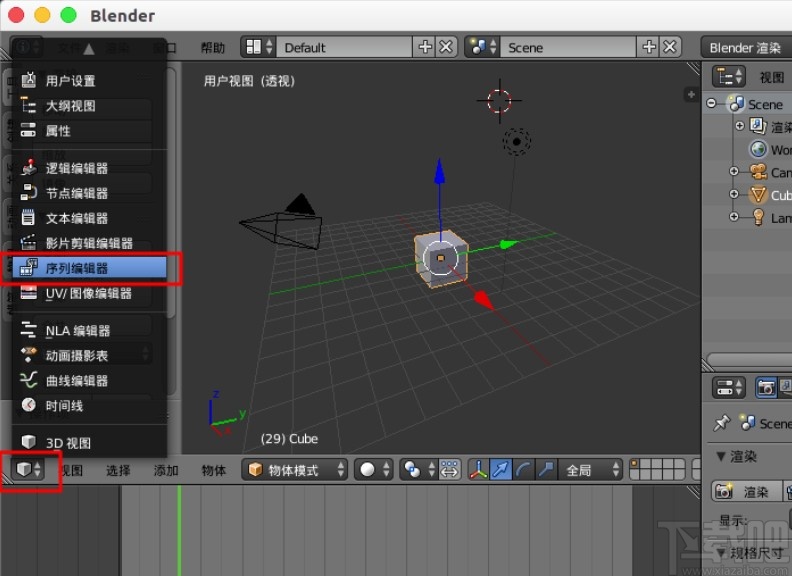Delete the Default screen layout

446,47
